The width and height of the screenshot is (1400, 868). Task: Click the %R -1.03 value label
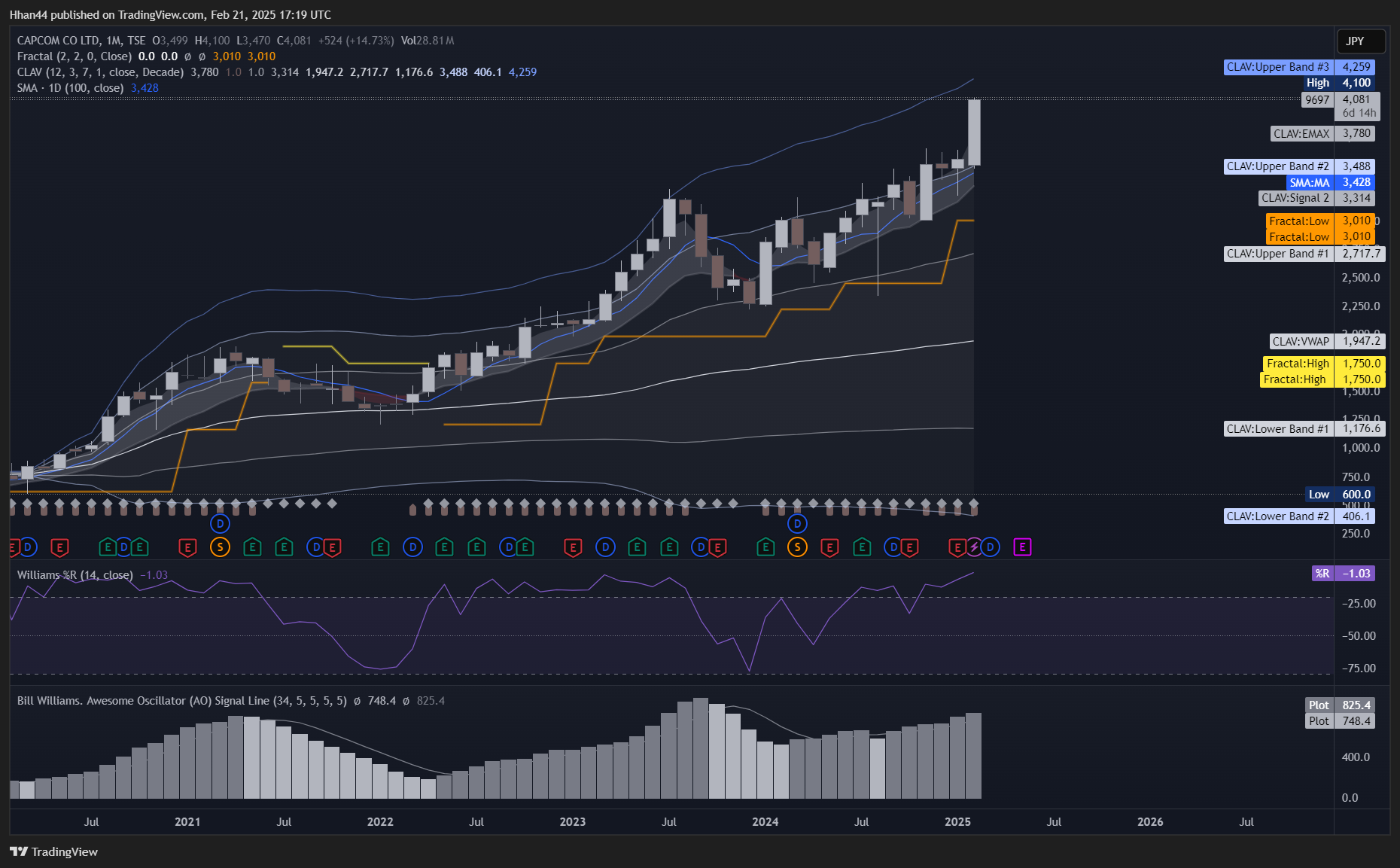tap(1344, 574)
